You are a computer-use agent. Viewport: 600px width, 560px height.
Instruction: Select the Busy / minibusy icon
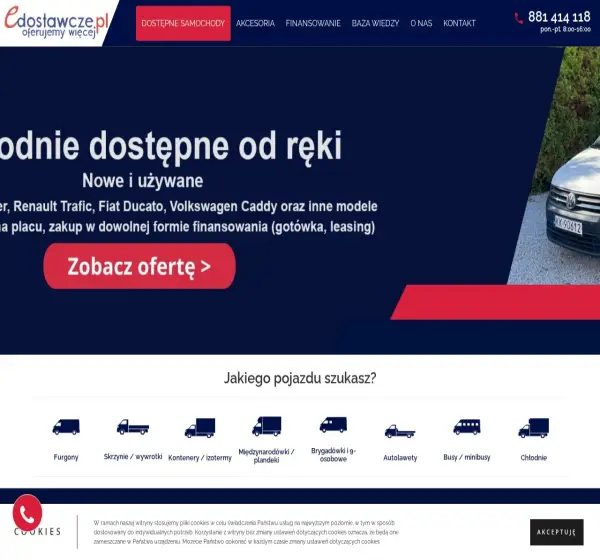(467, 427)
